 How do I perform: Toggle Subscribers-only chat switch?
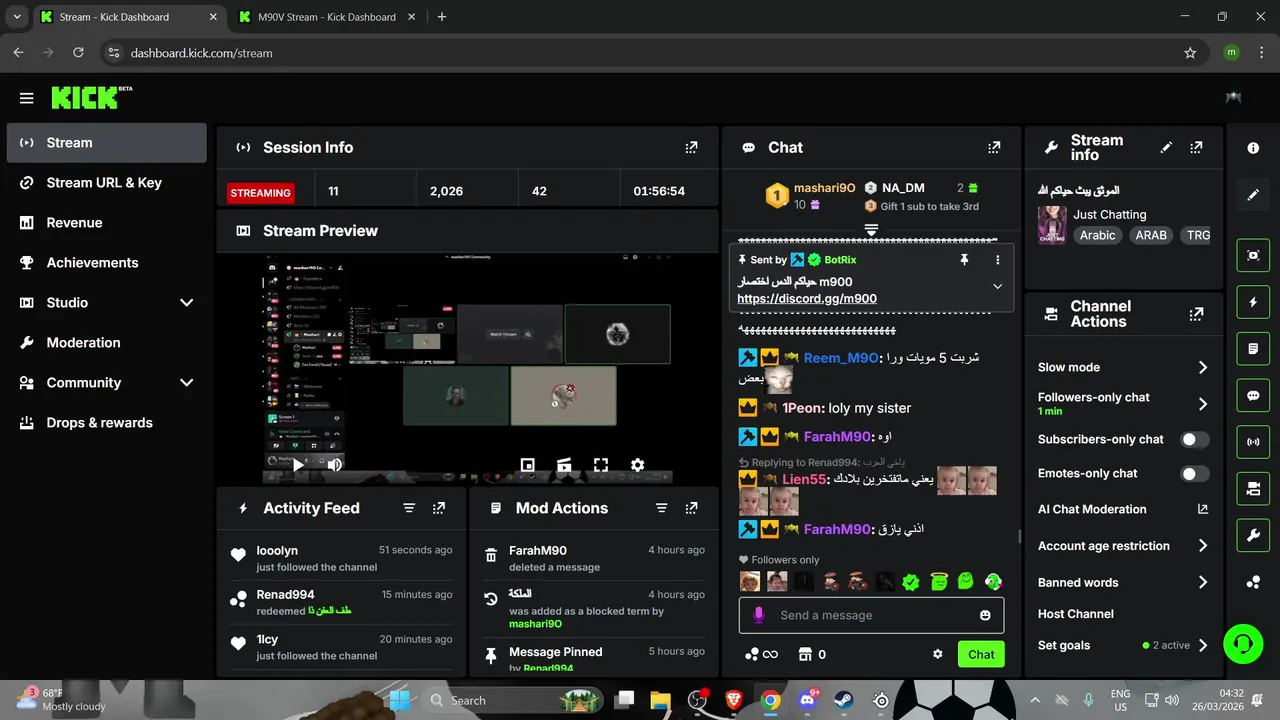pos(1194,439)
